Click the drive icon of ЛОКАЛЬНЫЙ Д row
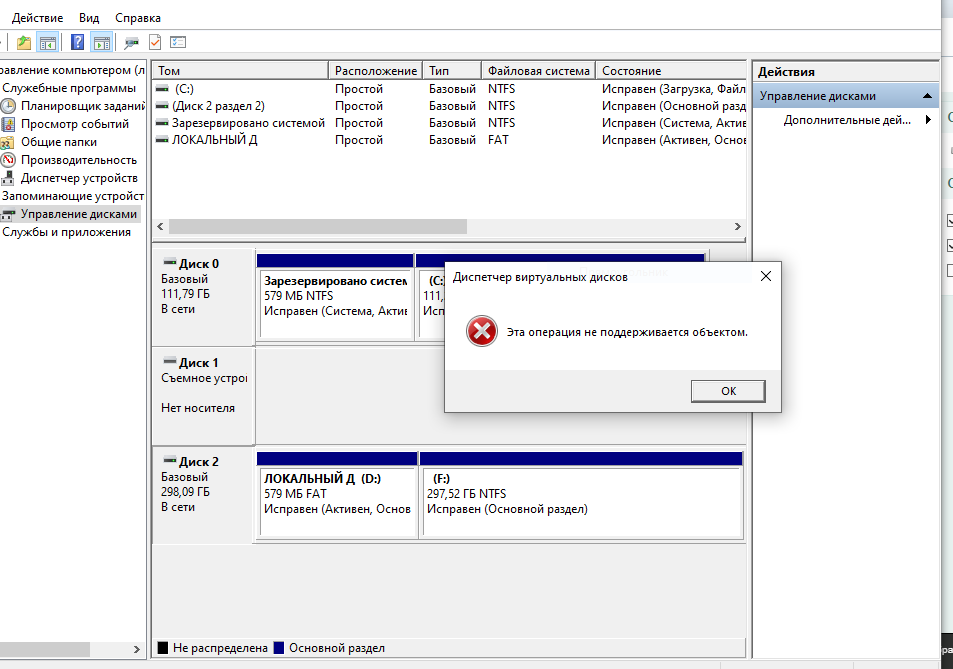 pyautogui.click(x=162, y=140)
